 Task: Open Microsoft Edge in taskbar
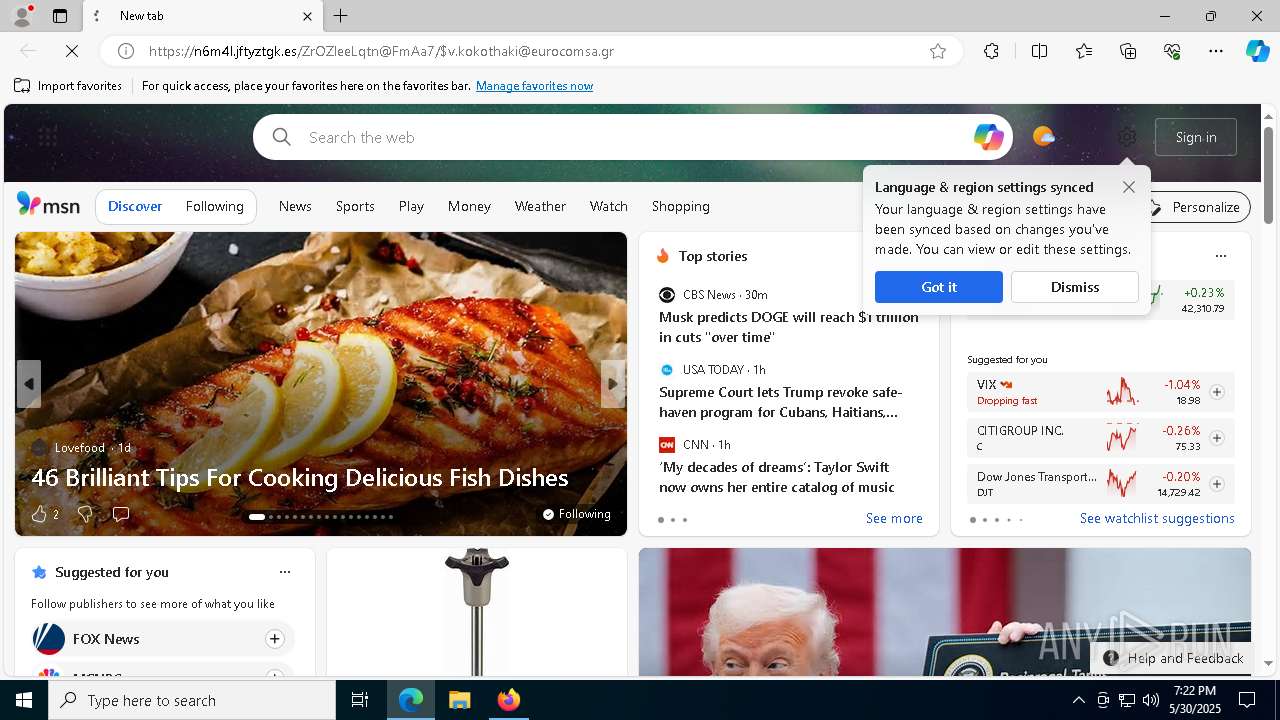(x=411, y=700)
